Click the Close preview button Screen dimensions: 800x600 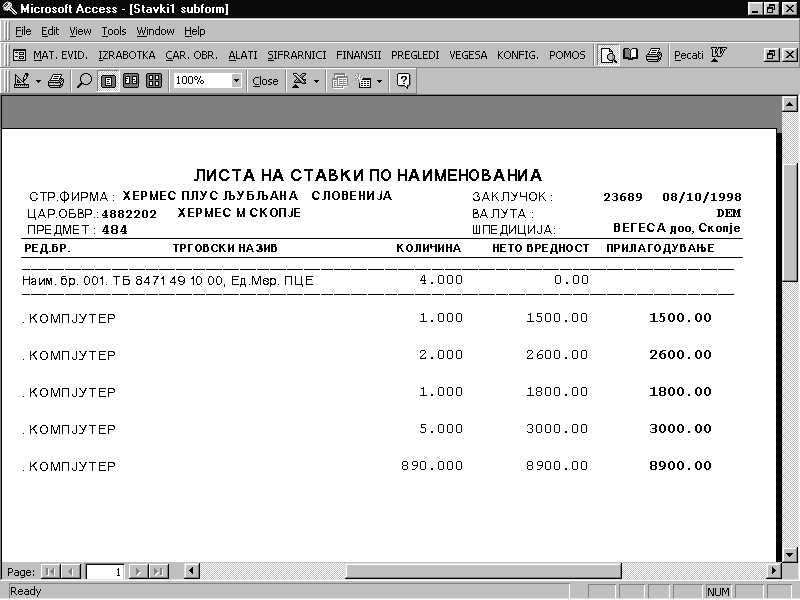point(265,81)
